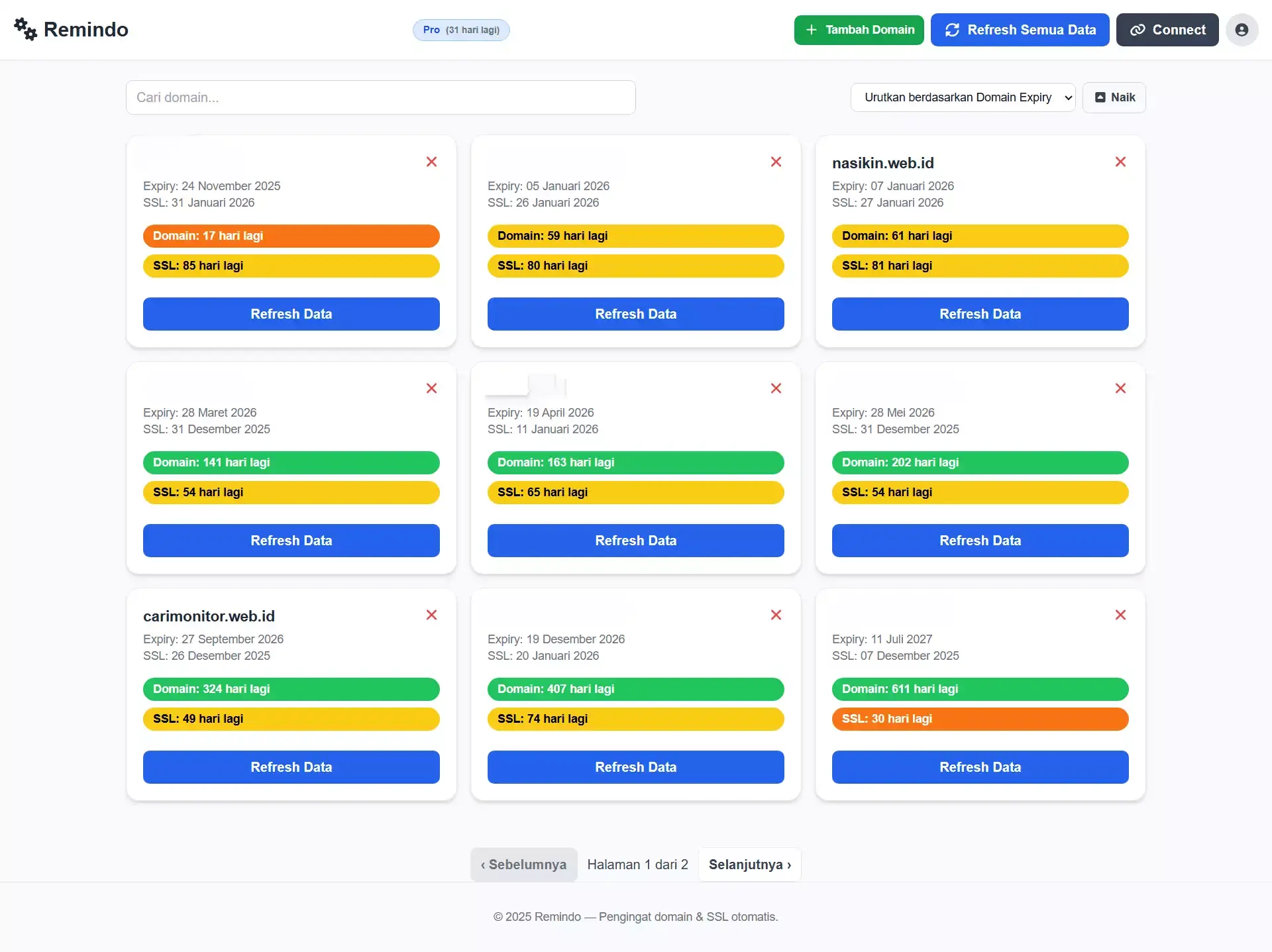The width and height of the screenshot is (1272, 952).
Task: Click the Connect button
Action: tap(1167, 30)
